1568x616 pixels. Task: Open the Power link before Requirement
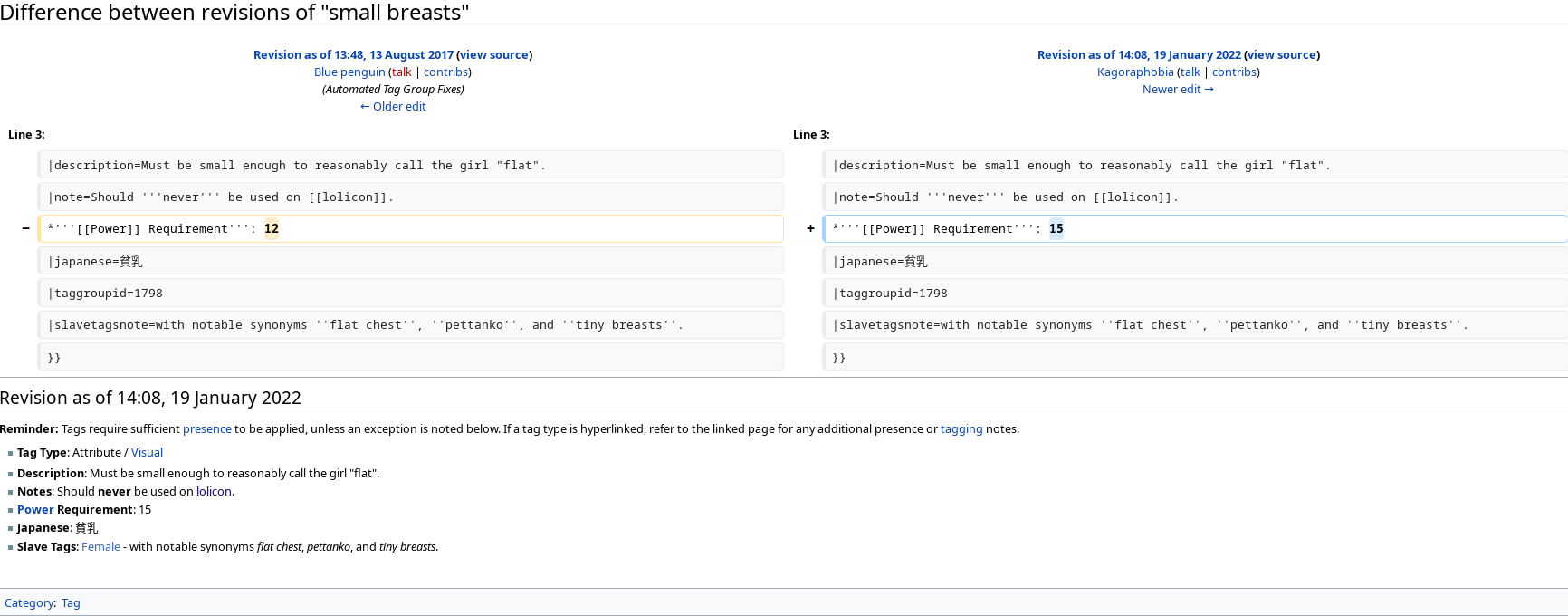[x=35, y=510]
